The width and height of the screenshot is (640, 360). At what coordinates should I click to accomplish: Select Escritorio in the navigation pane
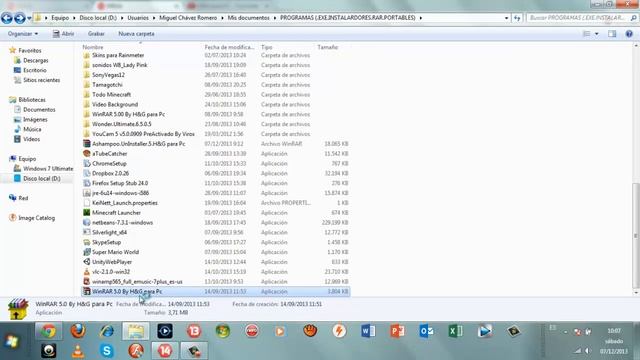click(x=35, y=70)
